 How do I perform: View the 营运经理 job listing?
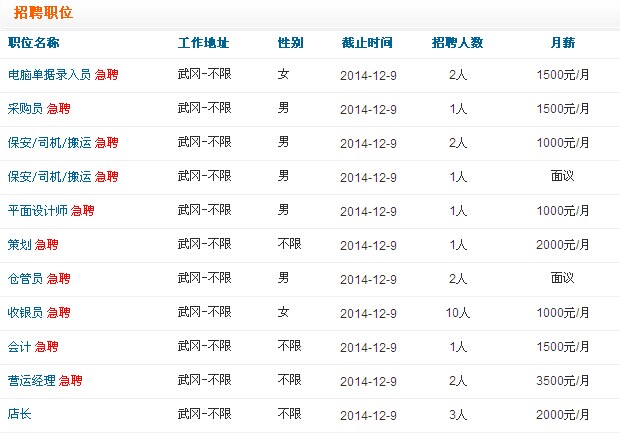coord(31,381)
